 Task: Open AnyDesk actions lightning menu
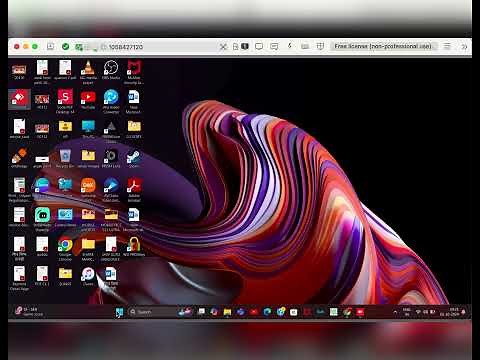[x=290, y=46]
